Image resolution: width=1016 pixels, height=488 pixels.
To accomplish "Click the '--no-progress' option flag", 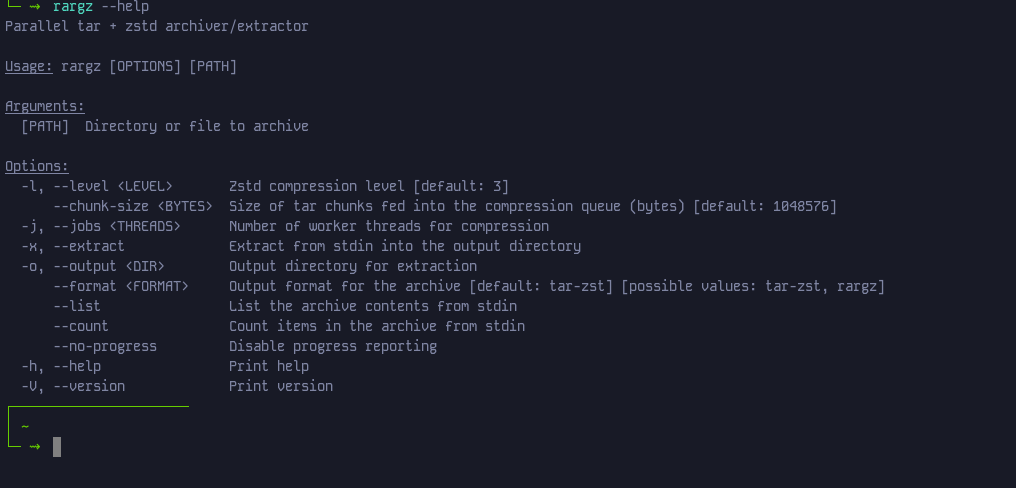I will pos(105,347).
